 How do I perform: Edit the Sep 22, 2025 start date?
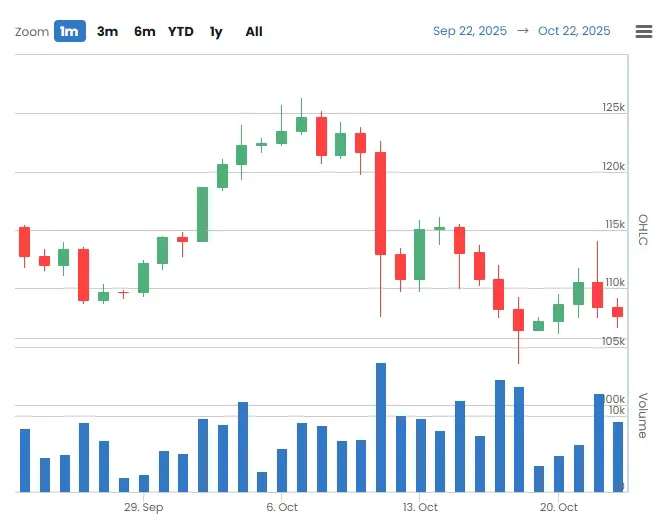pyautogui.click(x=469, y=31)
